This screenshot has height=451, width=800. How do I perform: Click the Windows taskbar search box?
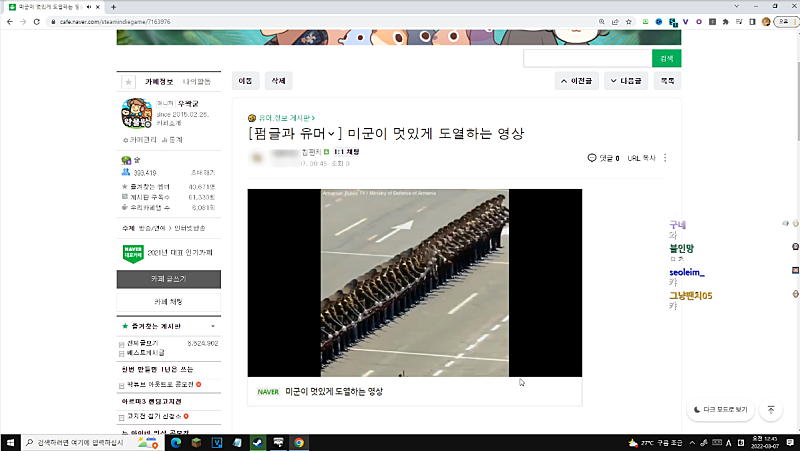coord(92,443)
